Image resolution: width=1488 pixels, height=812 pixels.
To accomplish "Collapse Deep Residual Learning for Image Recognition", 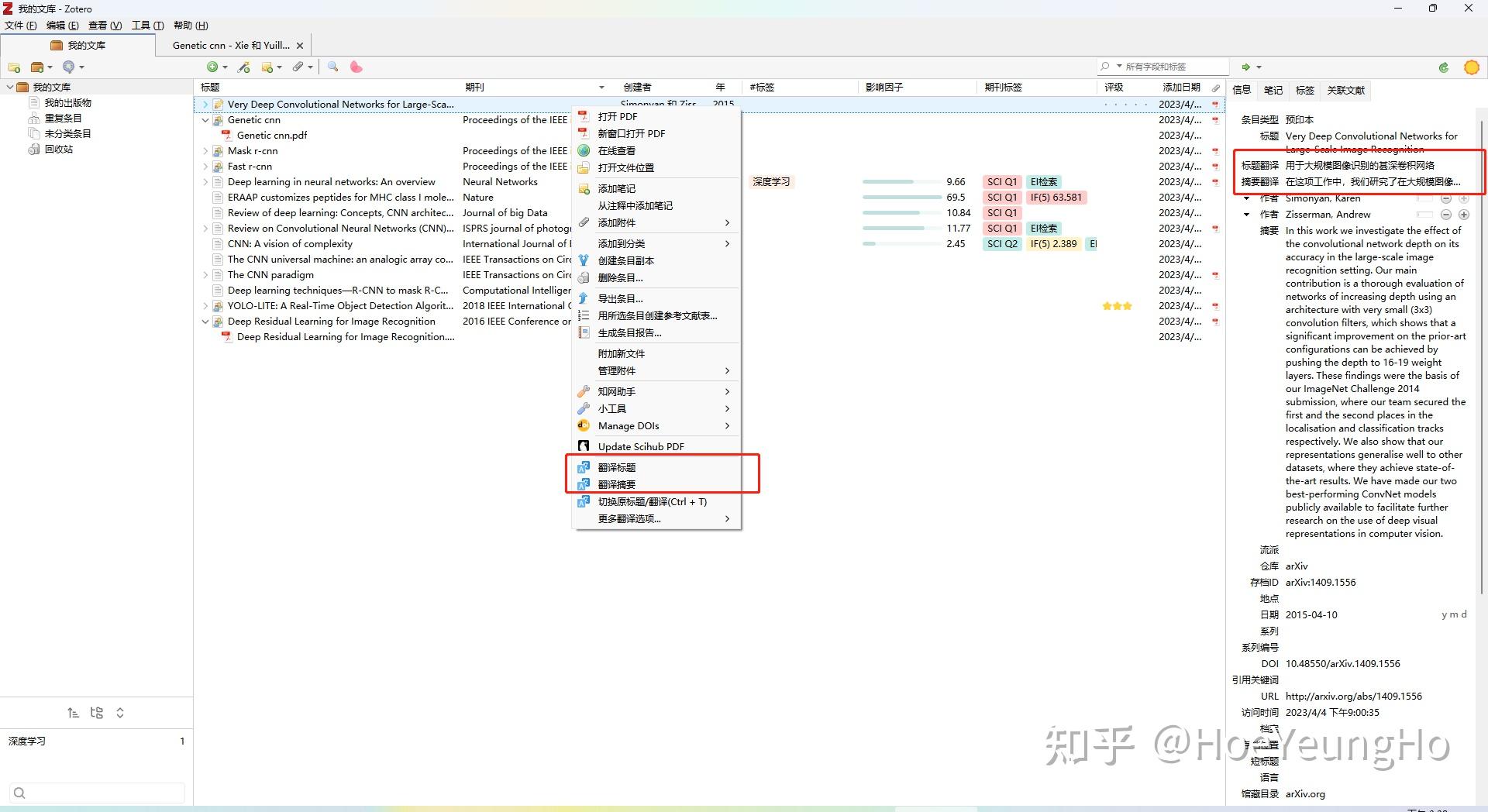I will coord(205,322).
